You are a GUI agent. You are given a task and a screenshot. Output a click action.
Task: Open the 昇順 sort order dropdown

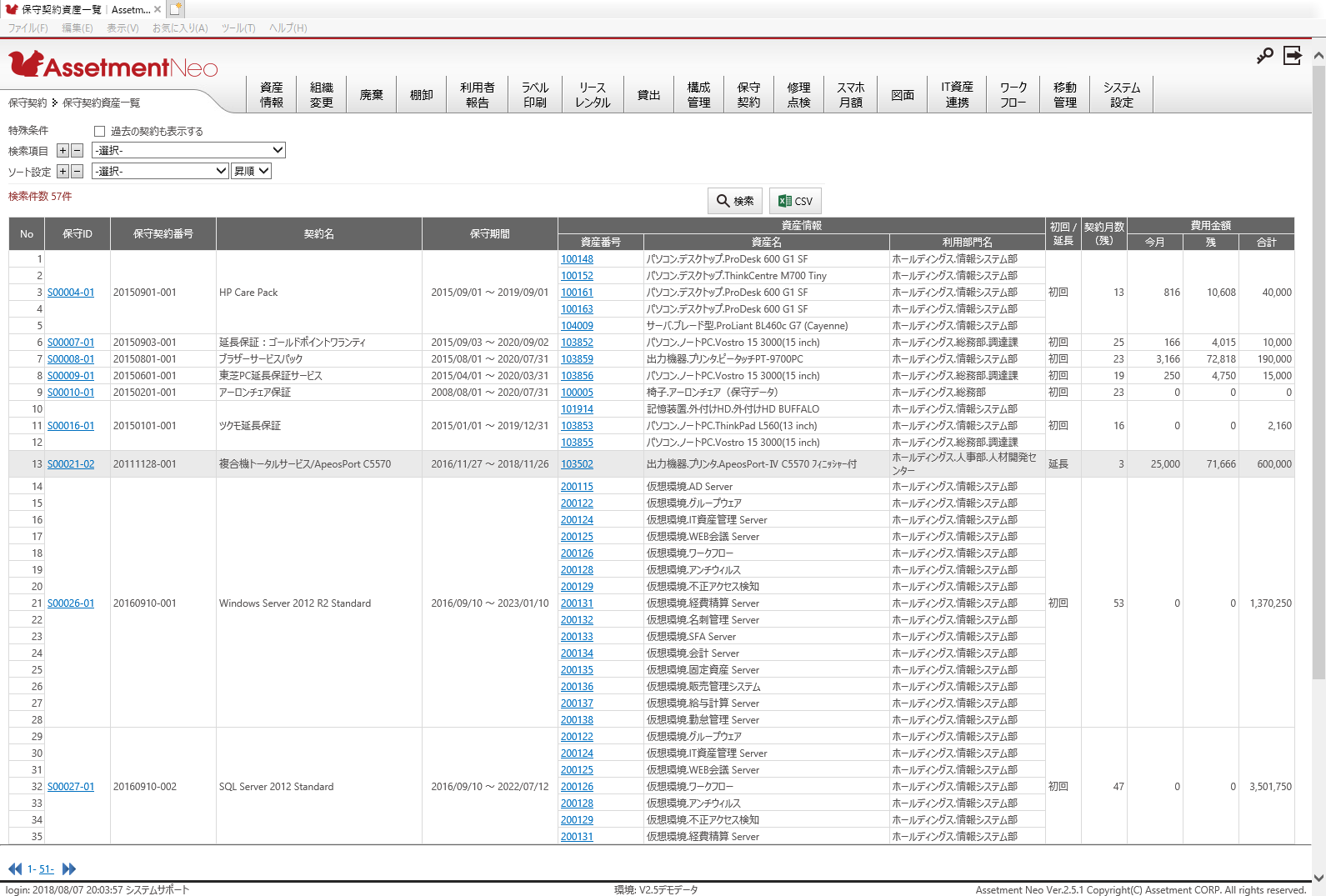pyautogui.click(x=251, y=172)
